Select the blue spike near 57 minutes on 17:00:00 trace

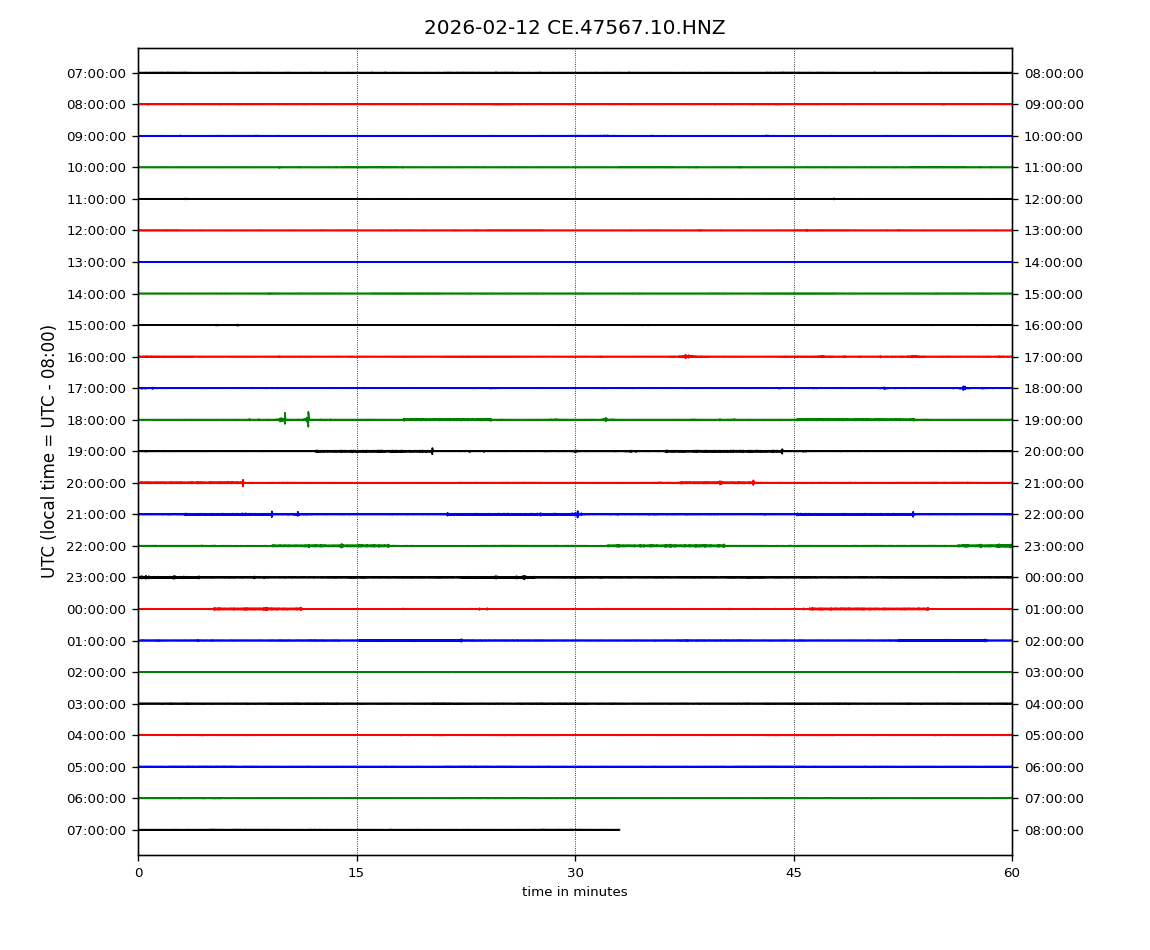pos(963,388)
